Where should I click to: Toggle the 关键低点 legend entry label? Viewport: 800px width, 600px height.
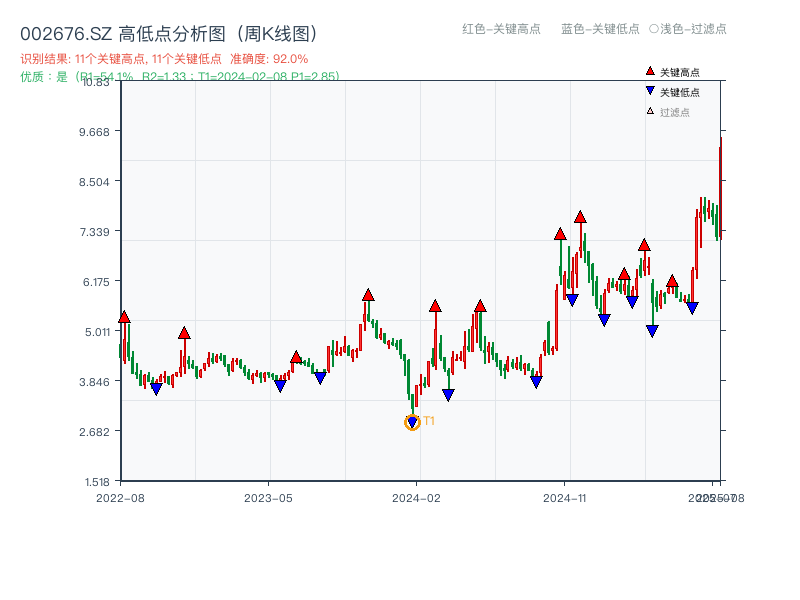pos(680,92)
